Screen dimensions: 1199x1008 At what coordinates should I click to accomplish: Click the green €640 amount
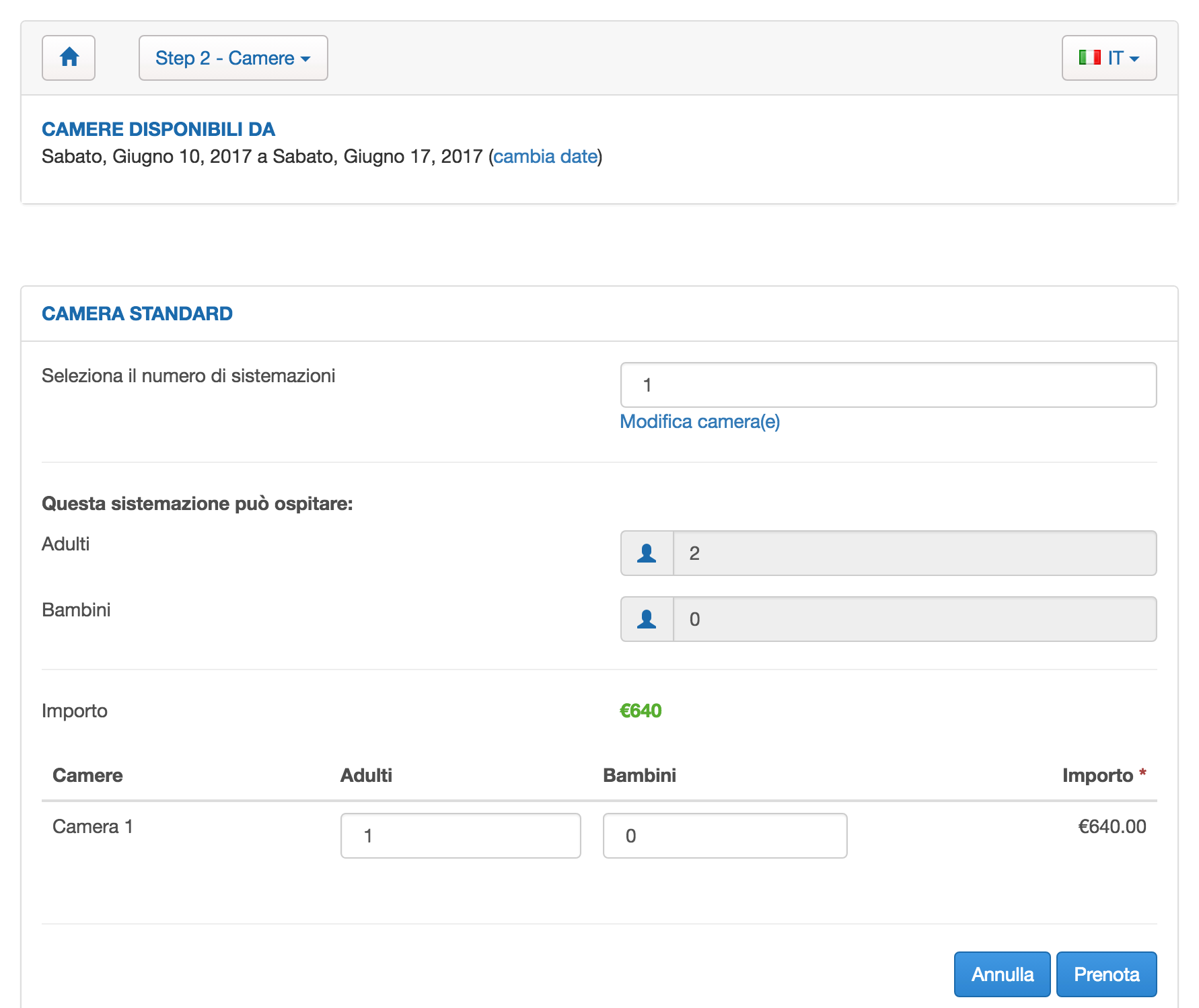(641, 711)
